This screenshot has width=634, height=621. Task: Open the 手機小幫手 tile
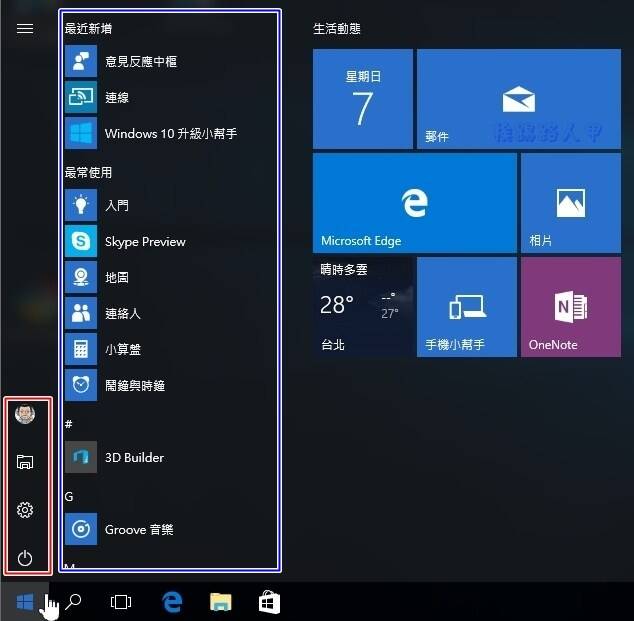[467, 307]
